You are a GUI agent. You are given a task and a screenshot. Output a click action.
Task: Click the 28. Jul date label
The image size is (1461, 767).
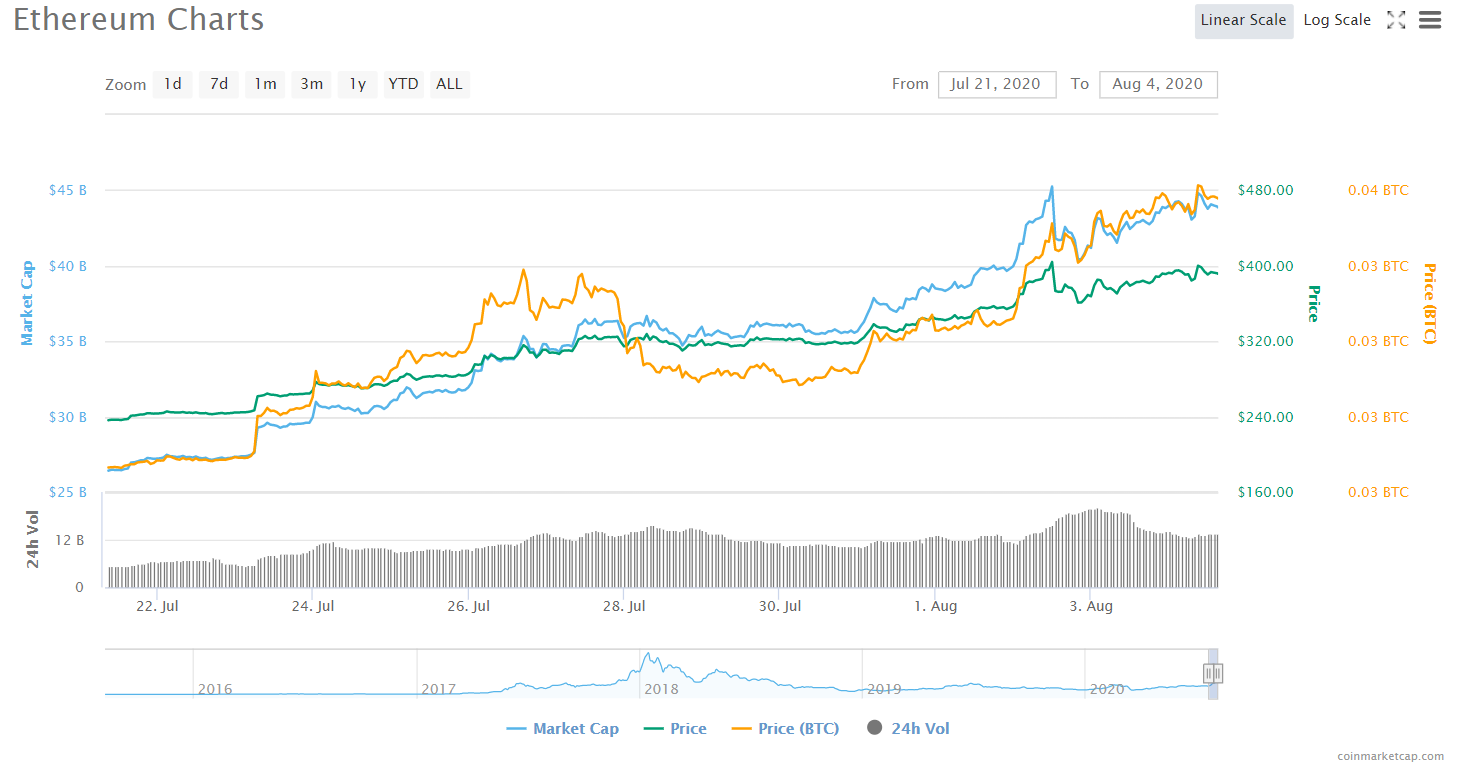click(623, 606)
